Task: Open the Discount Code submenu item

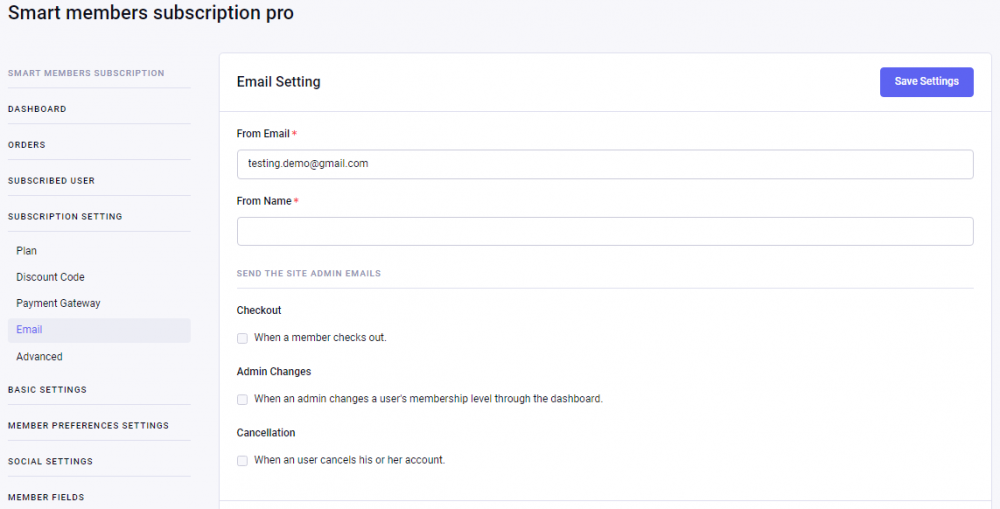Action: pos(50,277)
